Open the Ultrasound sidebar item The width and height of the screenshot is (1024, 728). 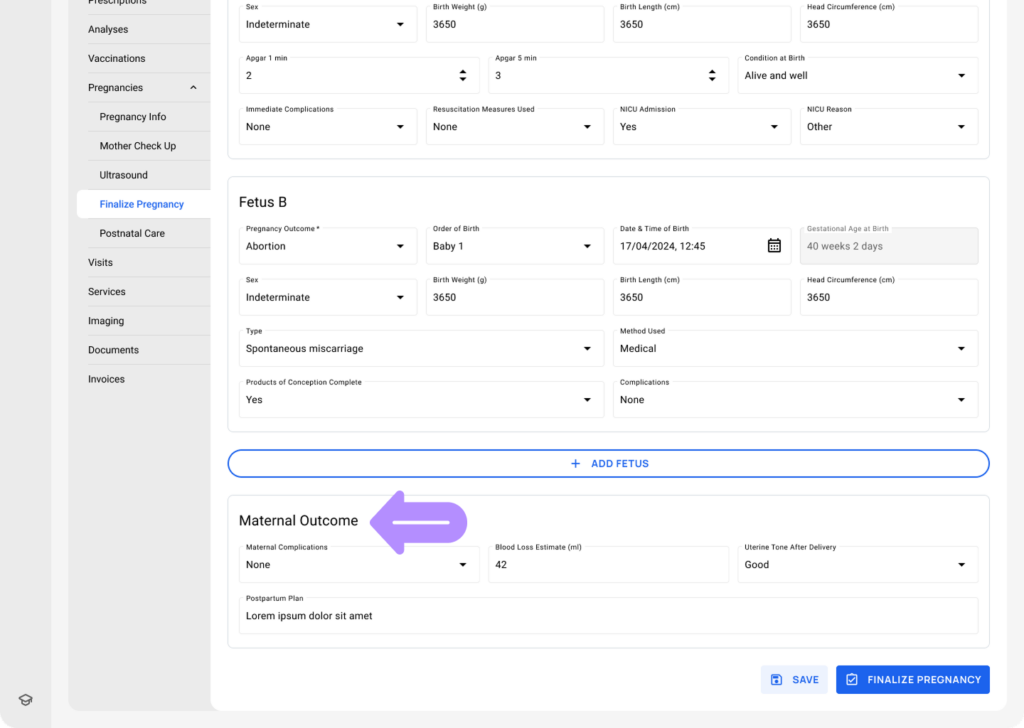click(x=124, y=175)
